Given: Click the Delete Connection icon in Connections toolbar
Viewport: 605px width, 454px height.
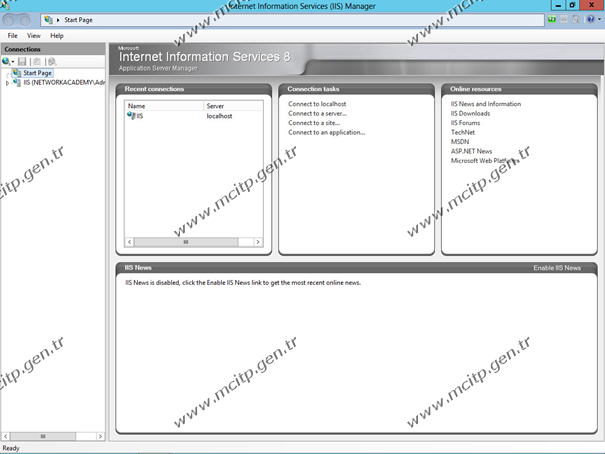Looking at the screenshot, I should coord(52,61).
